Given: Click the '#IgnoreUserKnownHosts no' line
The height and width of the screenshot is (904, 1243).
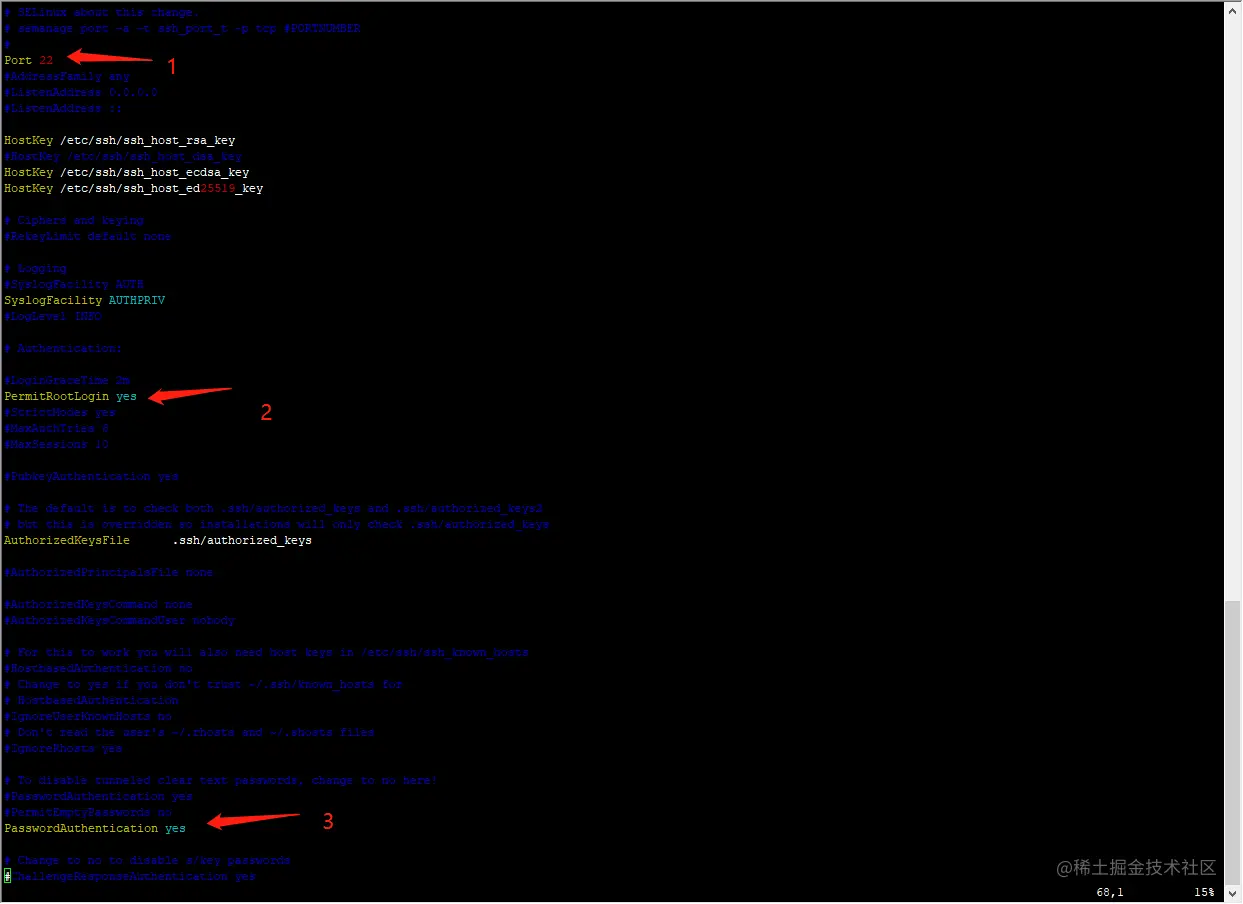Looking at the screenshot, I should pos(88,717).
